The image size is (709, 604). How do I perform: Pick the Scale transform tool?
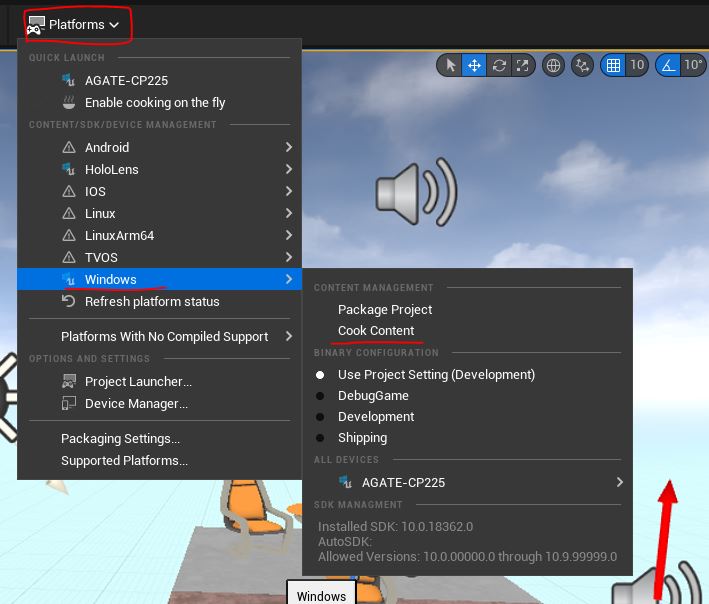coord(522,66)
